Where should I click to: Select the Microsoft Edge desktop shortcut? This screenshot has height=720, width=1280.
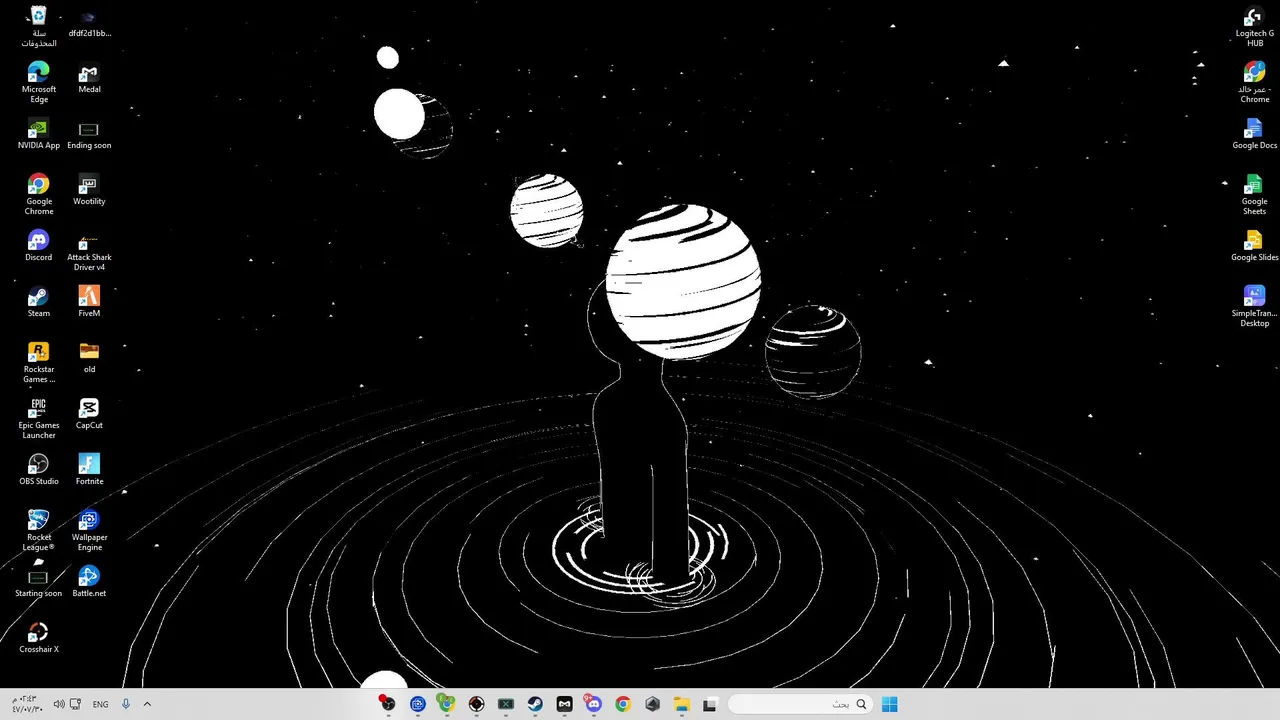[x=38, y=83]
